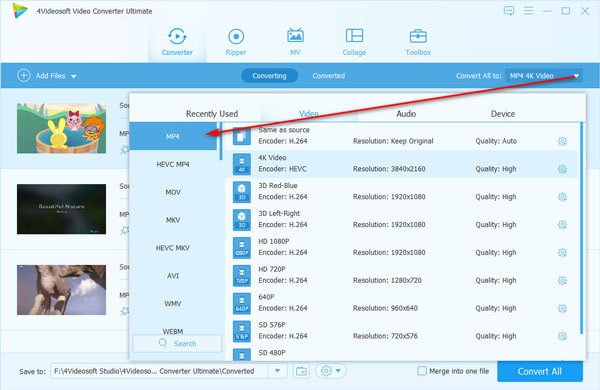The height and width of the screenshot is (390, 600).
Task: Expand the settings gear dropdown at bottom
Action: [x=338, y=370]
